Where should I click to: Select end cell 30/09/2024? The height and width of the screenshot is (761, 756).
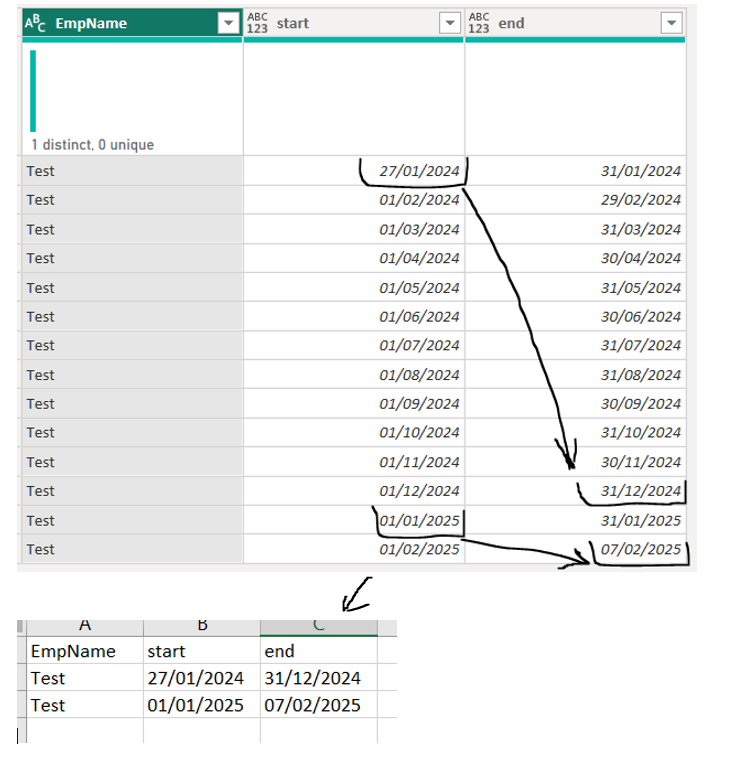575,403
